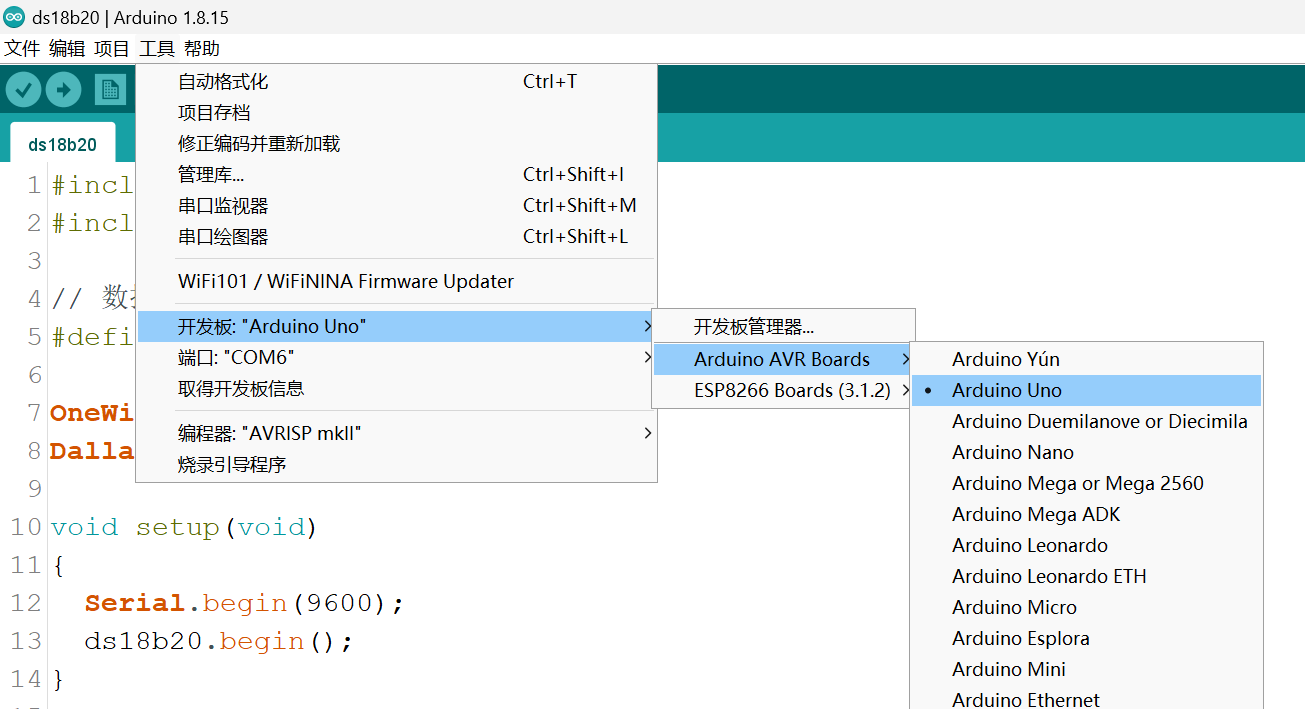Screen dimensions: 1305x709
Task: Upload the sketch using the arrow icon
Action: [62, 89]
